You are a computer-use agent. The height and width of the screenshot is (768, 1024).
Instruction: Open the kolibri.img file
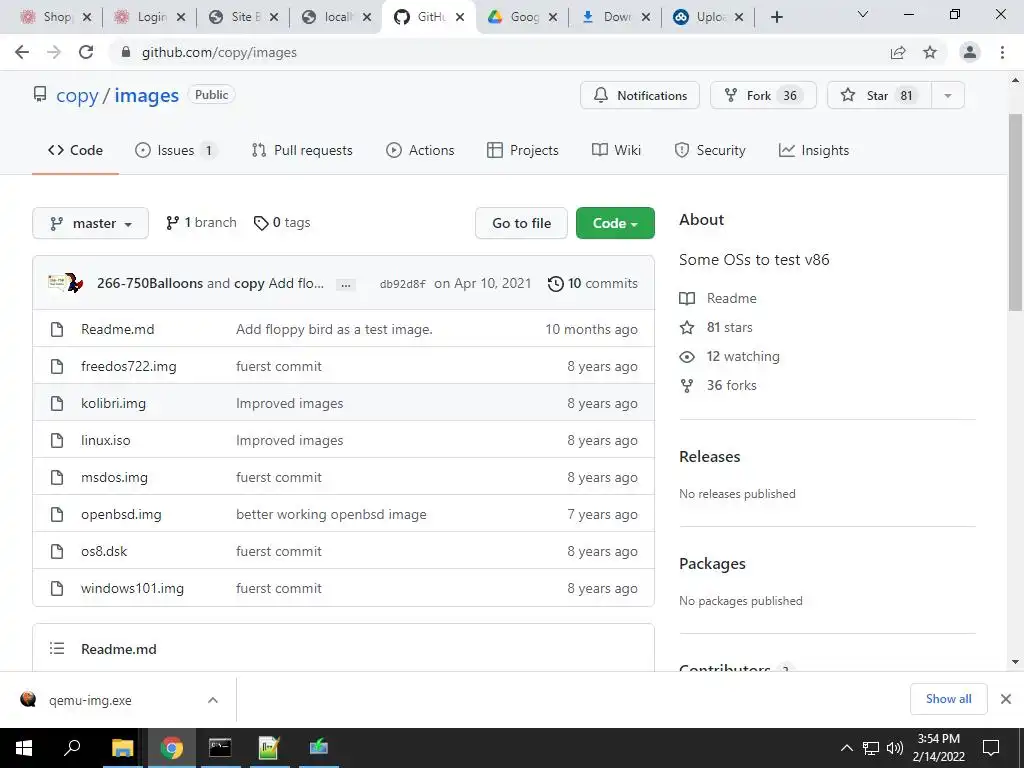tap(114, 404)
